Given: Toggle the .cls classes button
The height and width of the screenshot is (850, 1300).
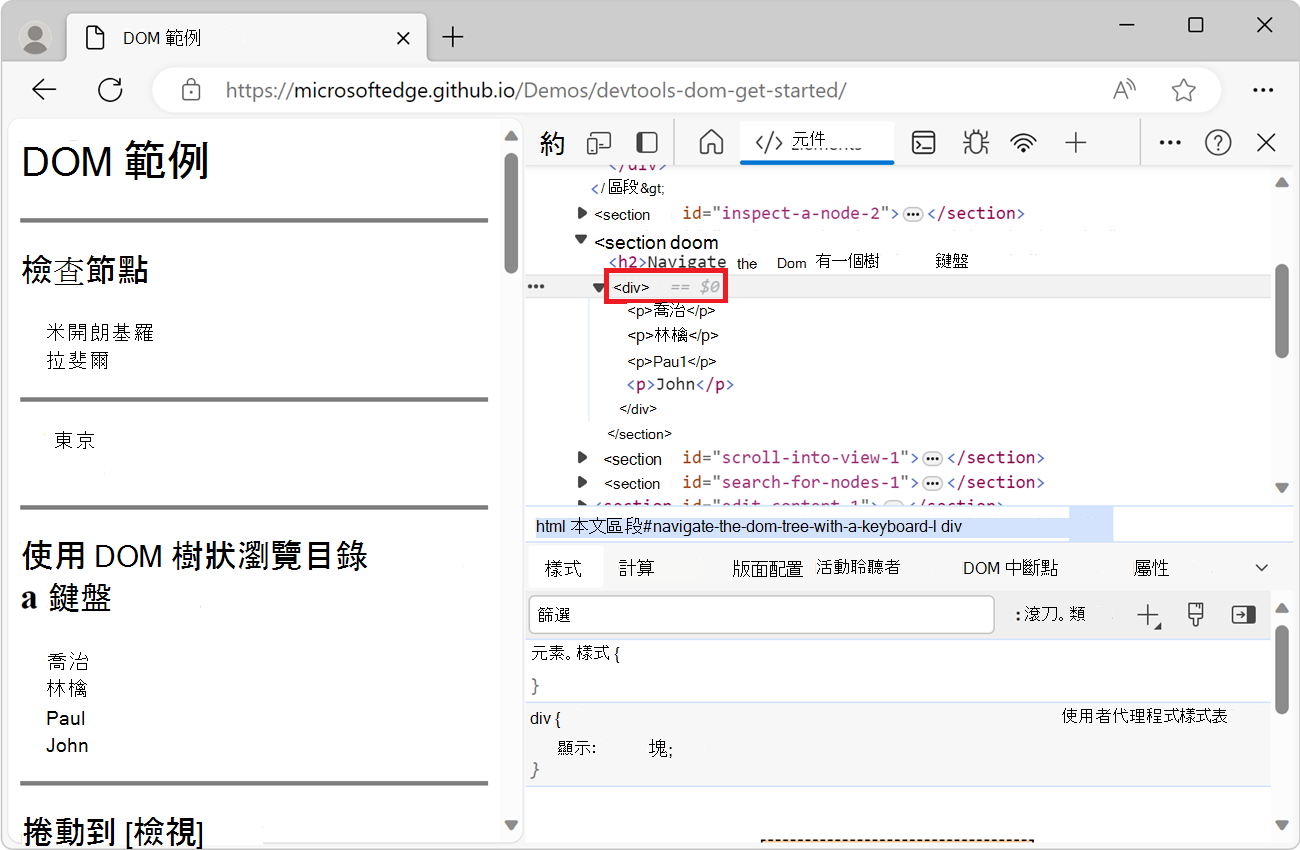Looking at the screenshot, I should click(x=1076, y=614).
